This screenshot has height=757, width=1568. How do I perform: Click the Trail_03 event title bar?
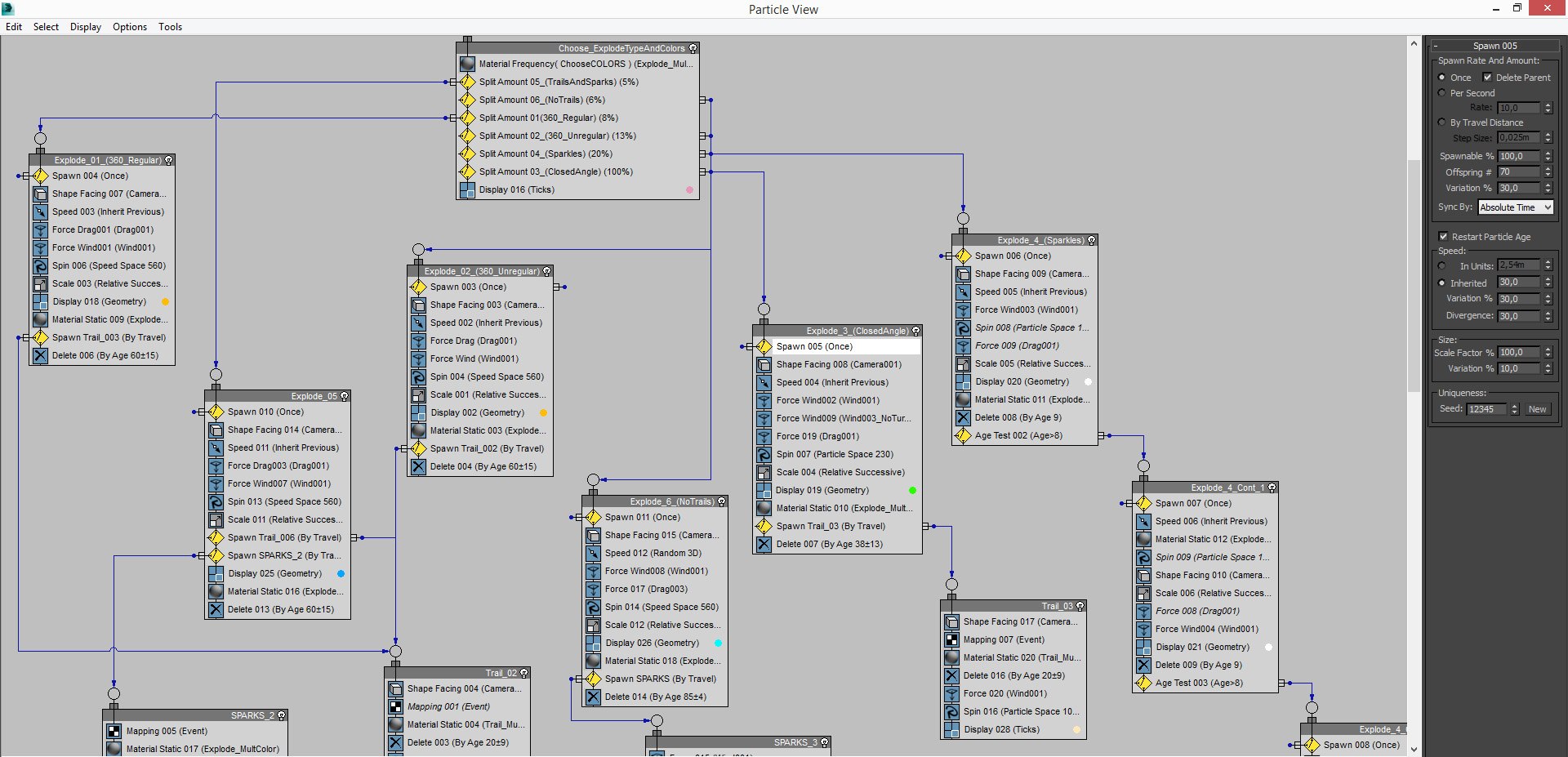[1013, 606]
